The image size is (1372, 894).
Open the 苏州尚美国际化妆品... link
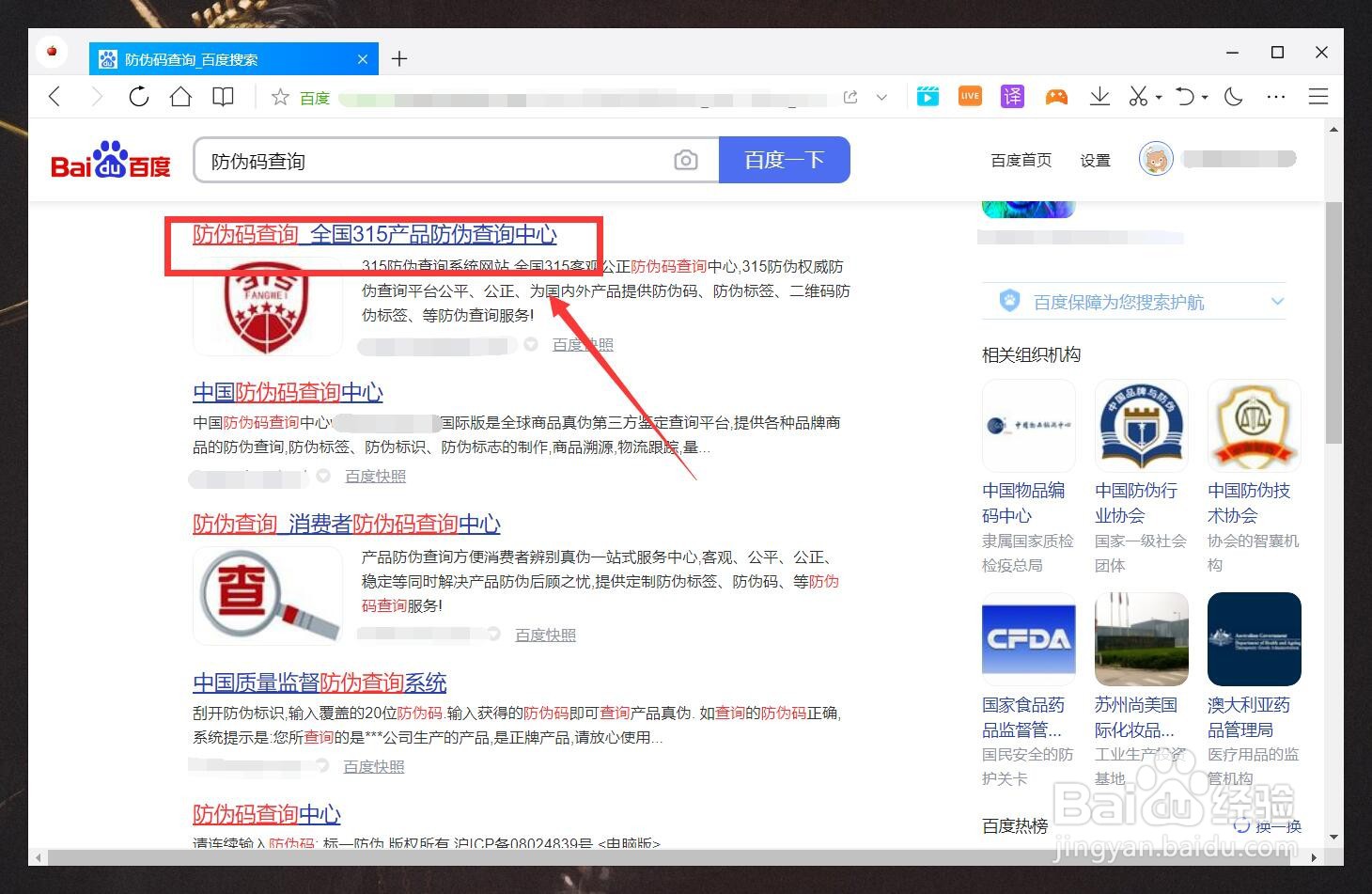[1136, 717]
